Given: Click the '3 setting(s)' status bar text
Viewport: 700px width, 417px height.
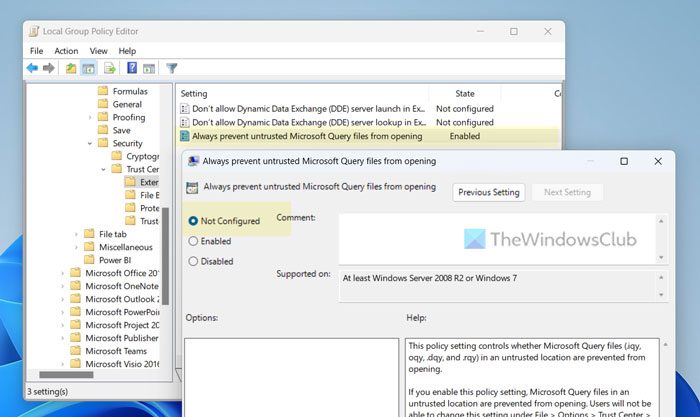Looking at the screenshot, I should point(48,392).
